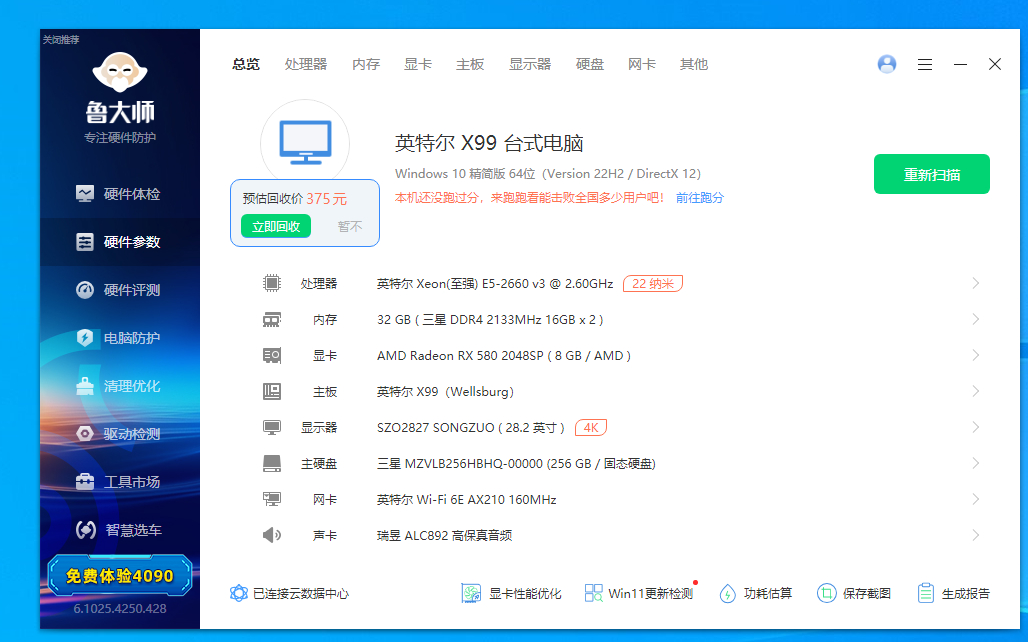1028x642 pixels.
Task: Open 显卡性能优化 tool
Action: (x=511, y=593)
